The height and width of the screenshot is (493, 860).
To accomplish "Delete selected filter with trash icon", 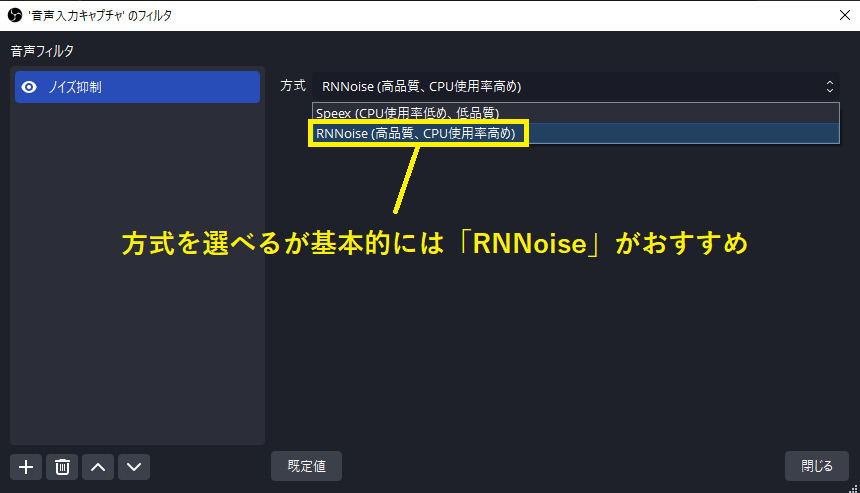I will (x=62, y=467).
